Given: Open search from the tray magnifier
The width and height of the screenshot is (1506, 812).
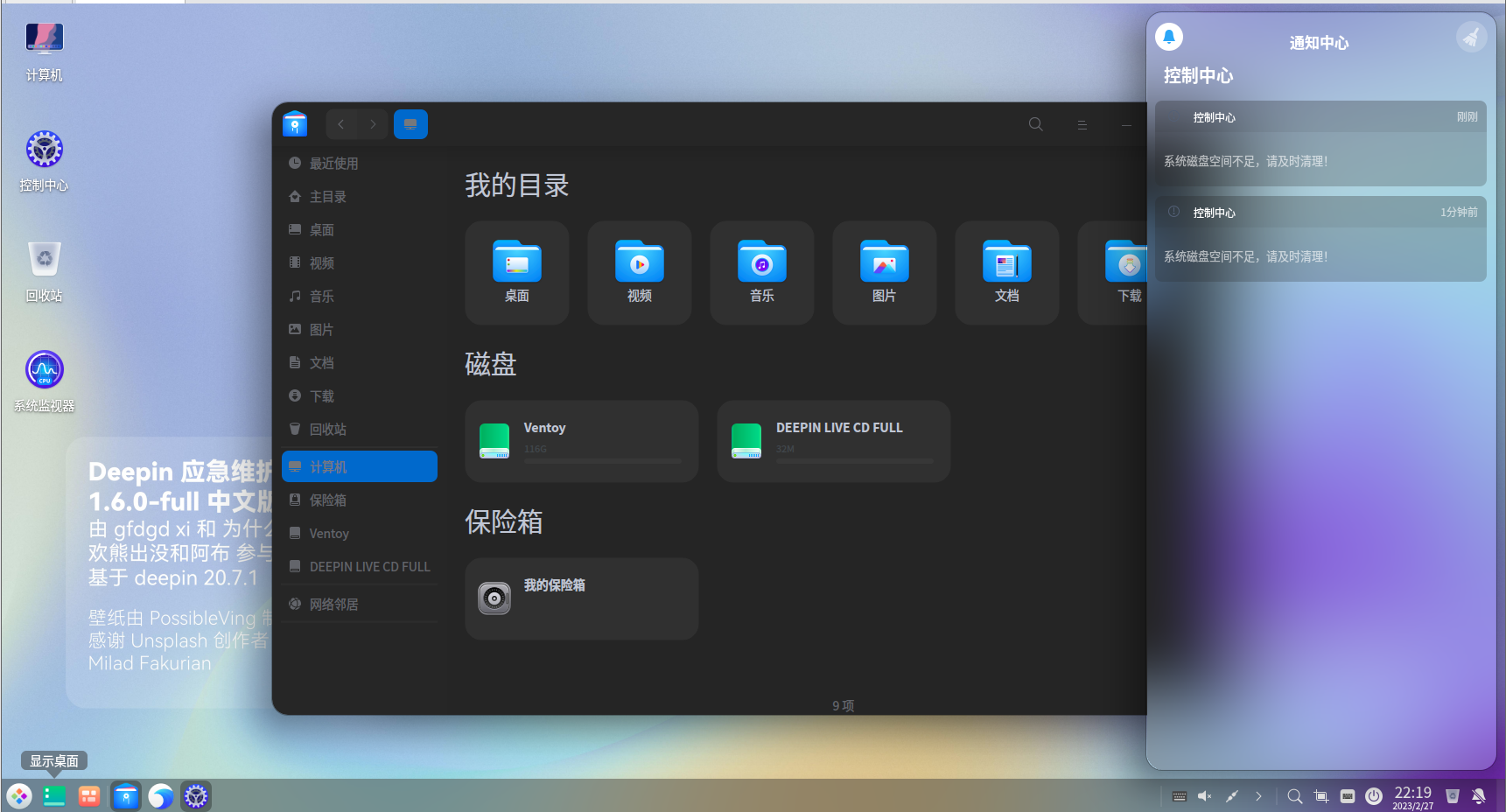Looking at the screenshot, I should click(x=1295, y=796).
